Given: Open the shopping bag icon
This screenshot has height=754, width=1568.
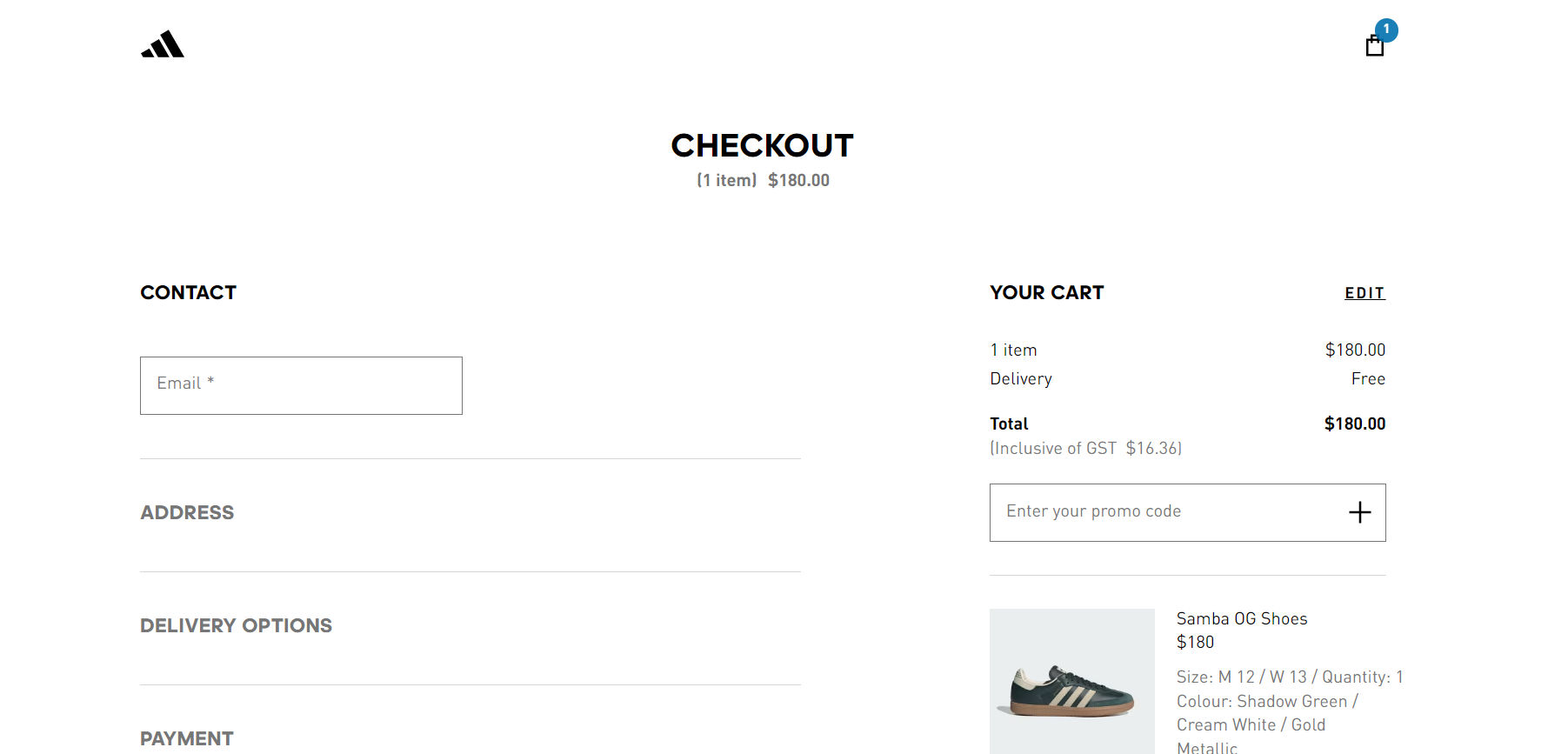Looking at the screenshot, I should (x=1374, y=46).
